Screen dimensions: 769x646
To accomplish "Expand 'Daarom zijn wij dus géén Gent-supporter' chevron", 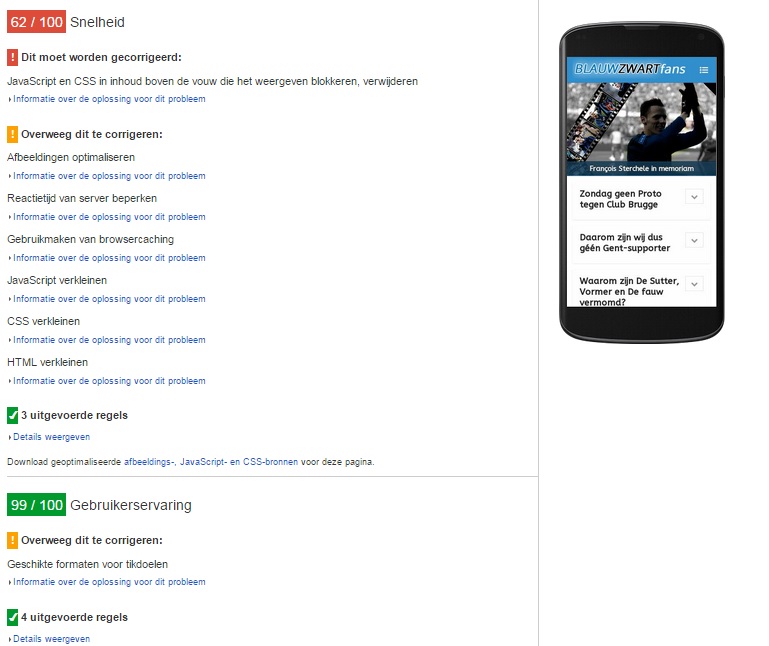I will point(694,240).
